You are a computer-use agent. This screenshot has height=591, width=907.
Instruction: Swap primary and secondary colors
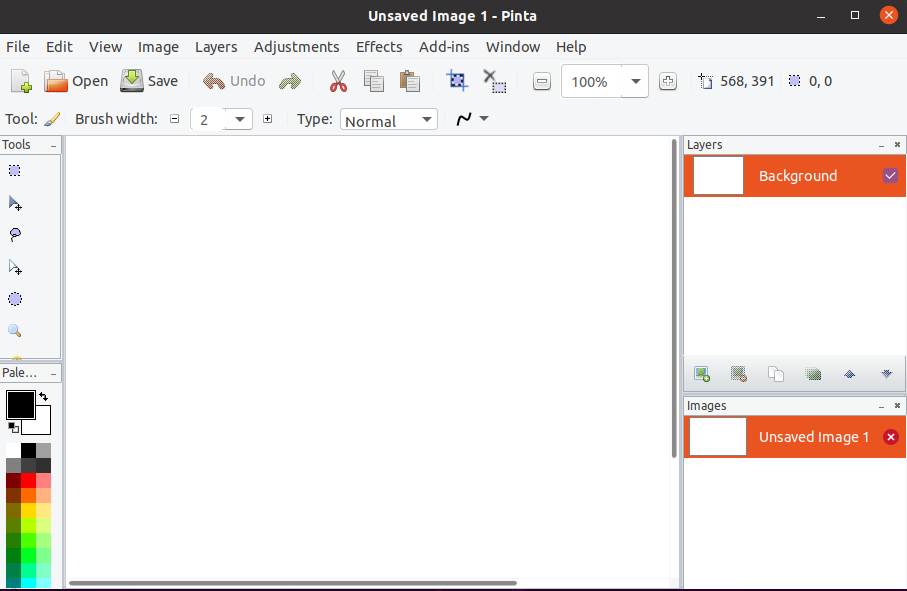tap(44, 397)
